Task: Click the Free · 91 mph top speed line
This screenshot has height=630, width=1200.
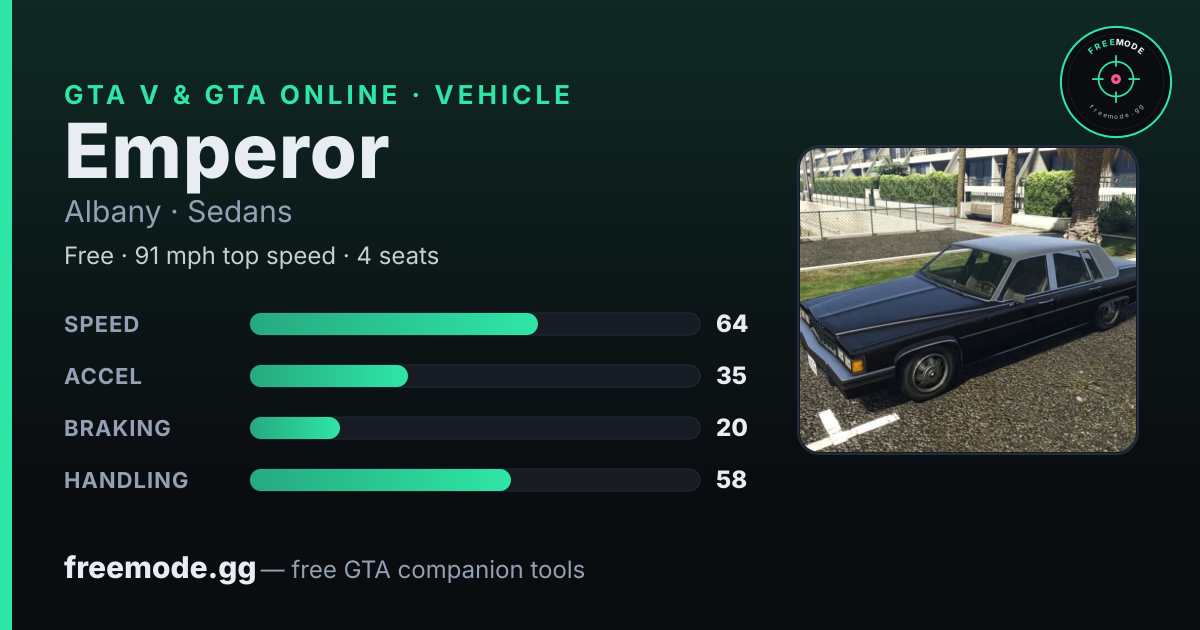Action: click(252, 256)
